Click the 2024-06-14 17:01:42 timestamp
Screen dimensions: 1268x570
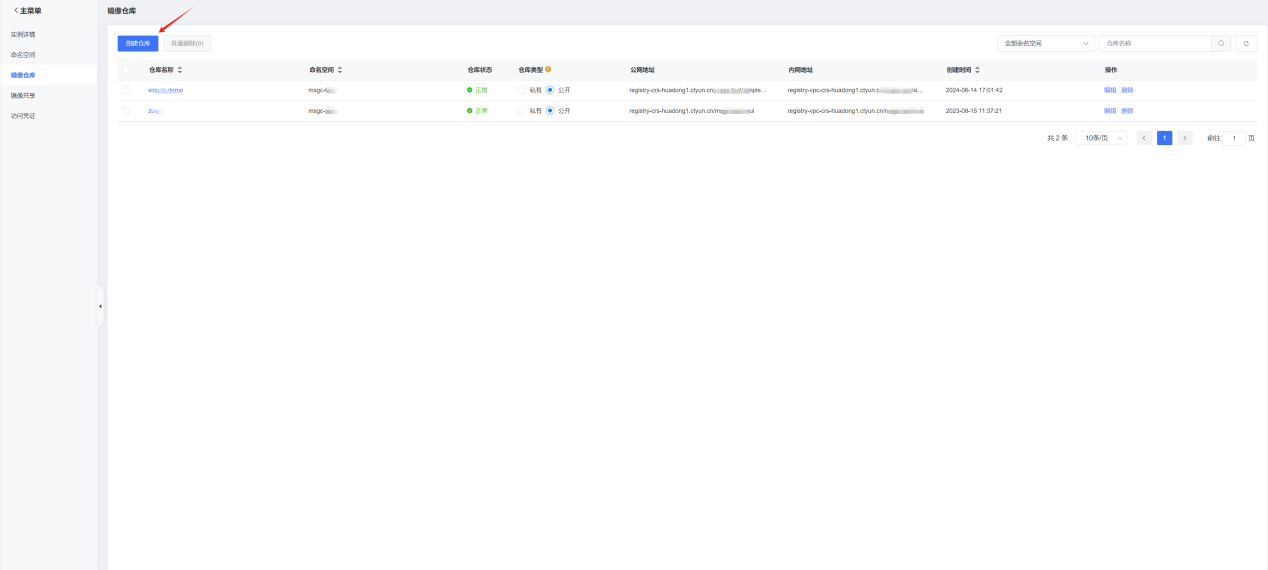pos(974,90)
